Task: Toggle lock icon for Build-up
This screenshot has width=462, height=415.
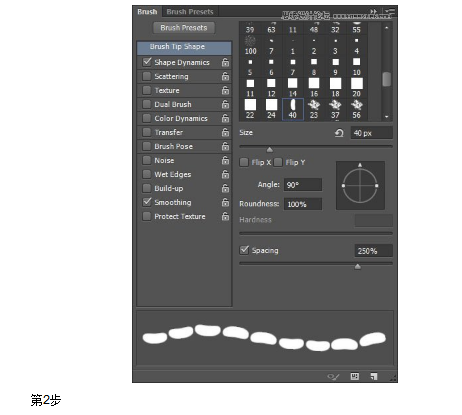Action: (225, 188)
